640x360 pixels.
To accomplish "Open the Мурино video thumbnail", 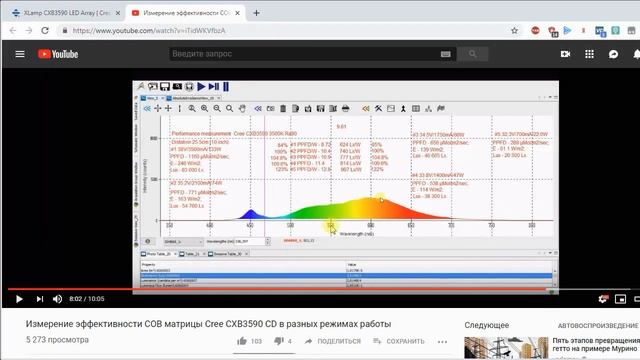I will click(506, 348).
